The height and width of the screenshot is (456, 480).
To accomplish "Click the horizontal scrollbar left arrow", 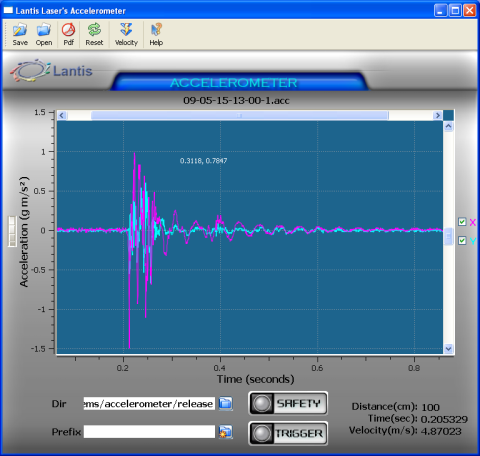I will 62,115.
